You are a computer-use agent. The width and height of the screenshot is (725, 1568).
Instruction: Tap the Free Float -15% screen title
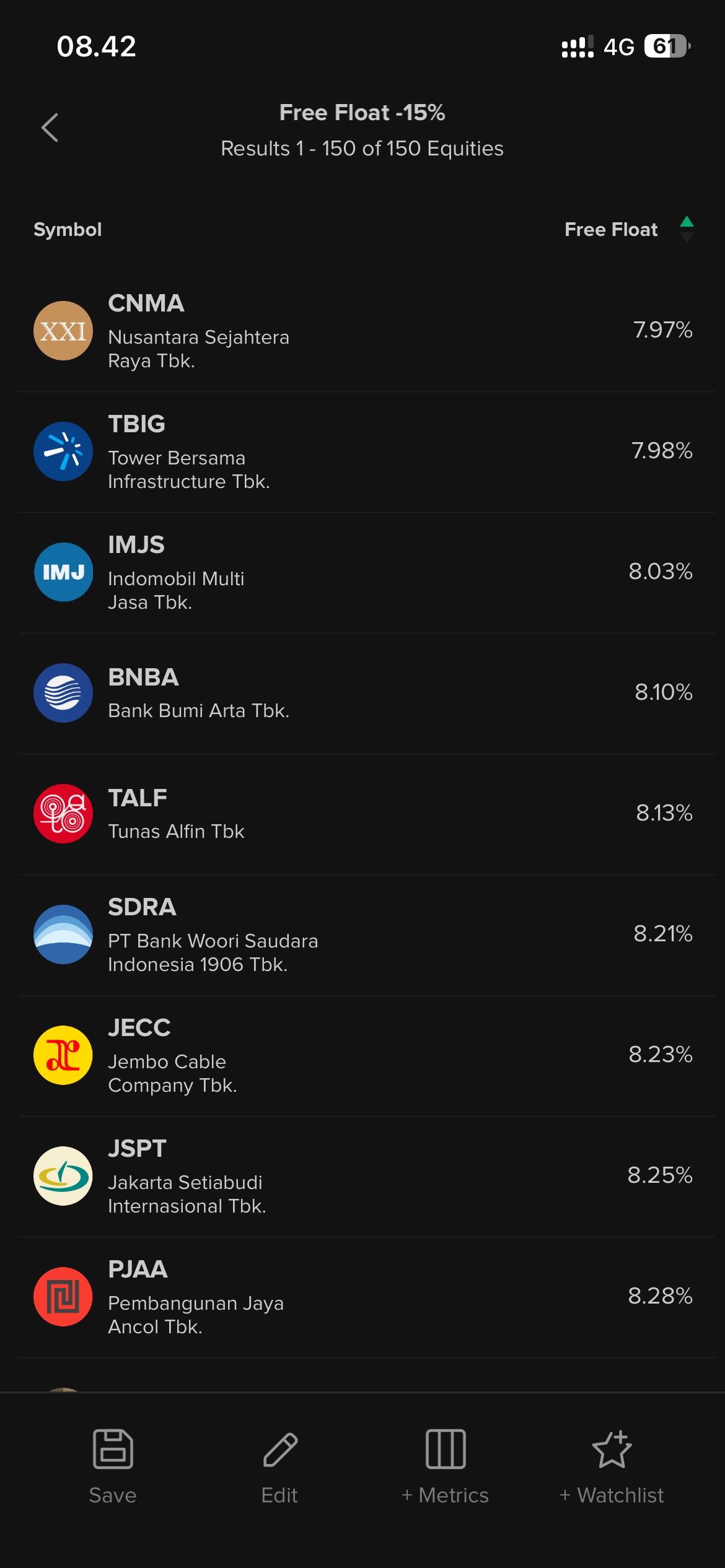coord(362,113)
